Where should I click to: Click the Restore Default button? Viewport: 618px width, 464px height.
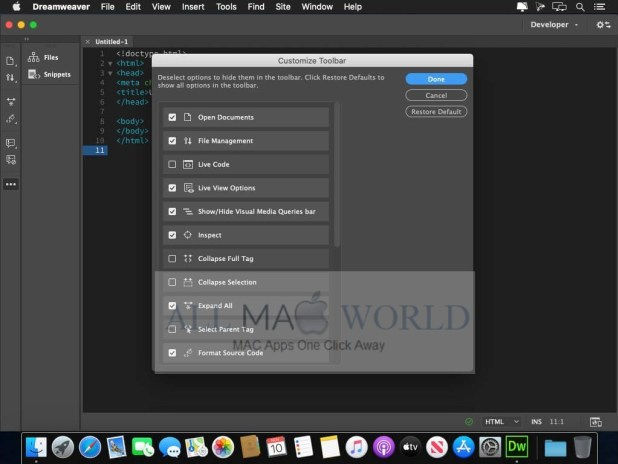coord(436,112)
